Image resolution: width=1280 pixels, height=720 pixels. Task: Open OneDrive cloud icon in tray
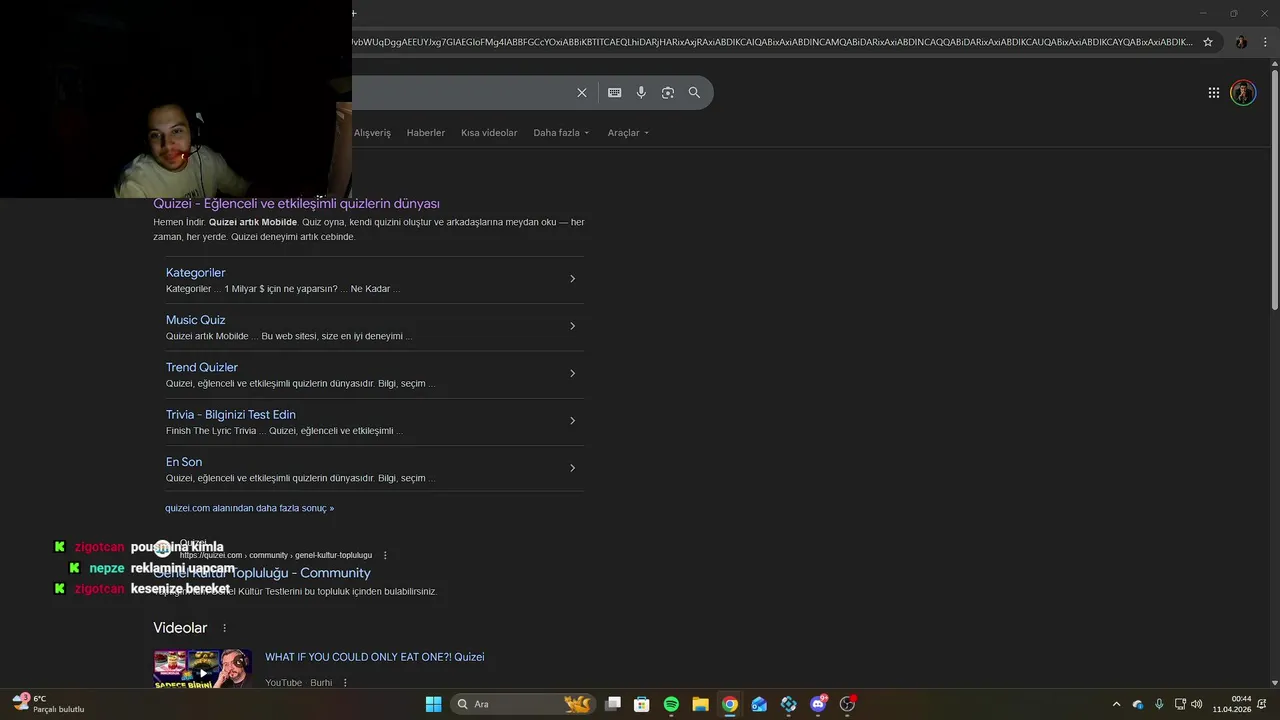(1138, 704)
